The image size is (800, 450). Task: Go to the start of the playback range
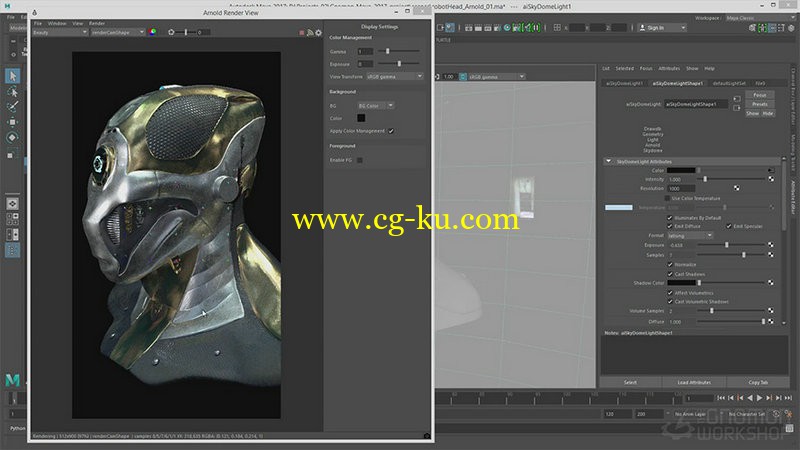coord(721,398)
